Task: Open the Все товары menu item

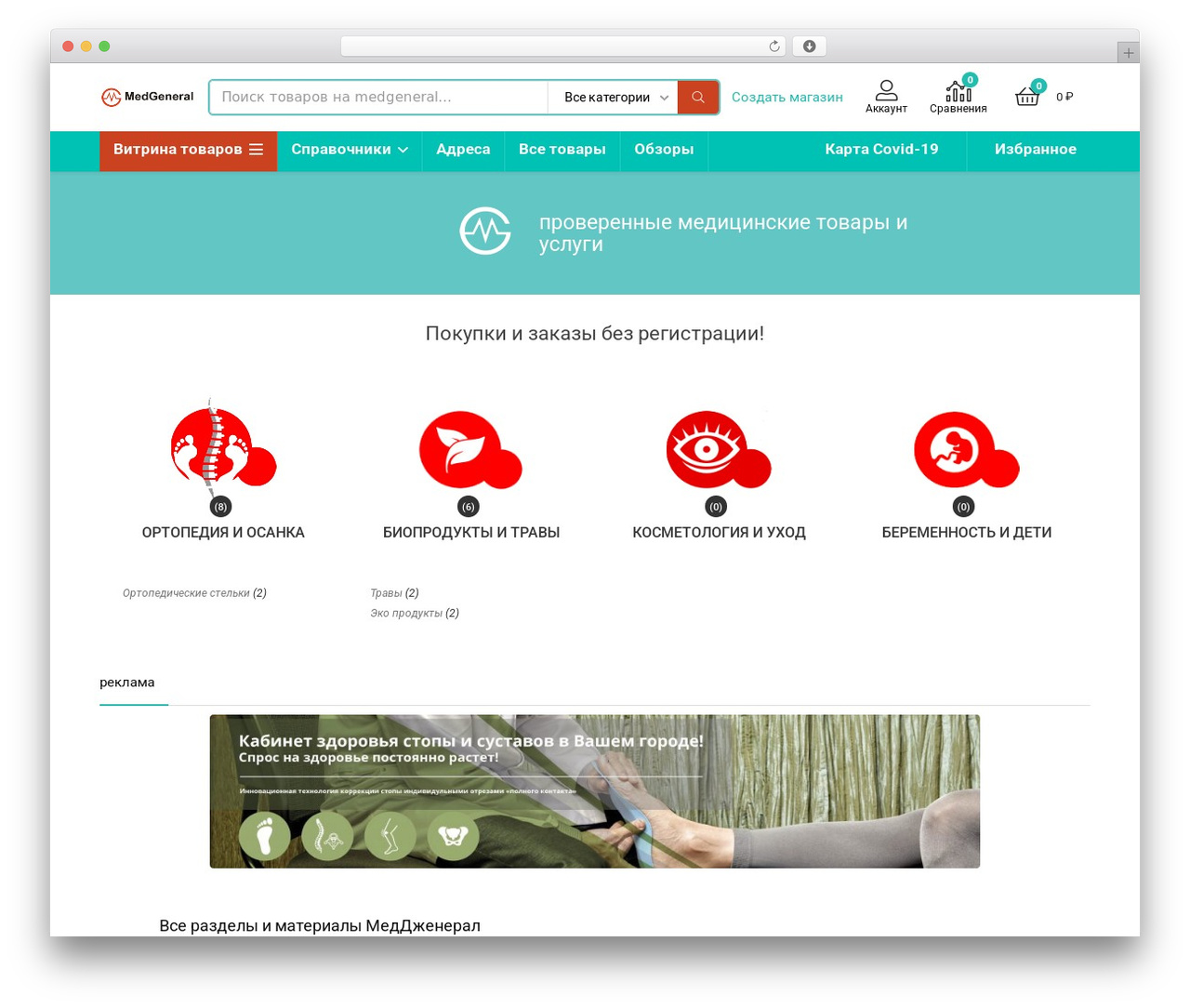Action: [562, 150]
